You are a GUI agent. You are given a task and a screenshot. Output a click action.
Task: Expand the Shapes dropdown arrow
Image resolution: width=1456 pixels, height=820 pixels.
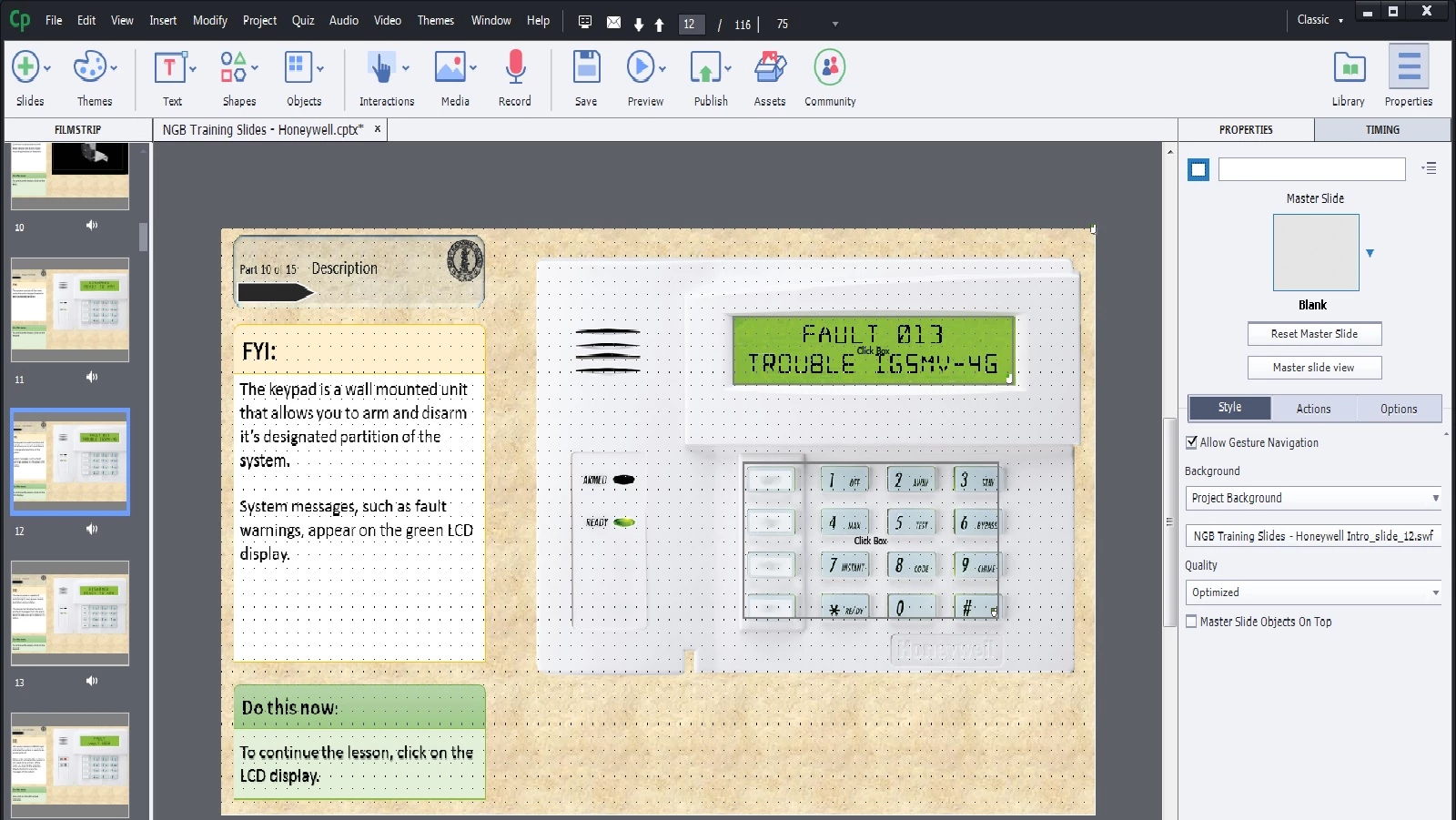pos(255,68)
